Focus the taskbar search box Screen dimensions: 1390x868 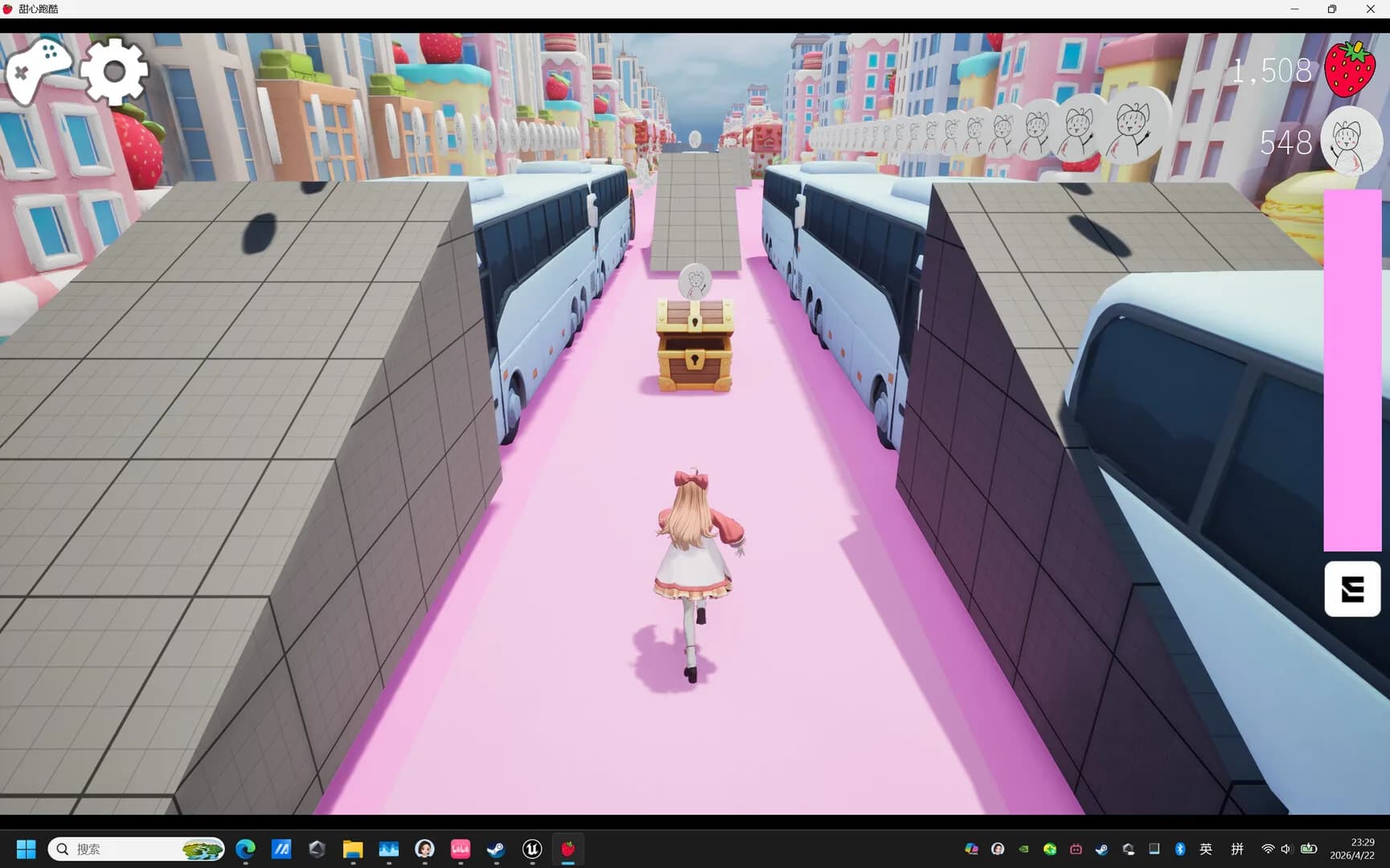pos(136,849)
